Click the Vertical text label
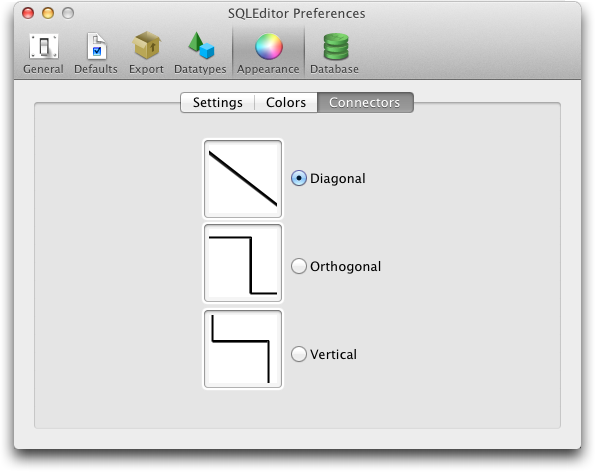The image size is (595, 472). pyautogui.click(x=333, y=354)
